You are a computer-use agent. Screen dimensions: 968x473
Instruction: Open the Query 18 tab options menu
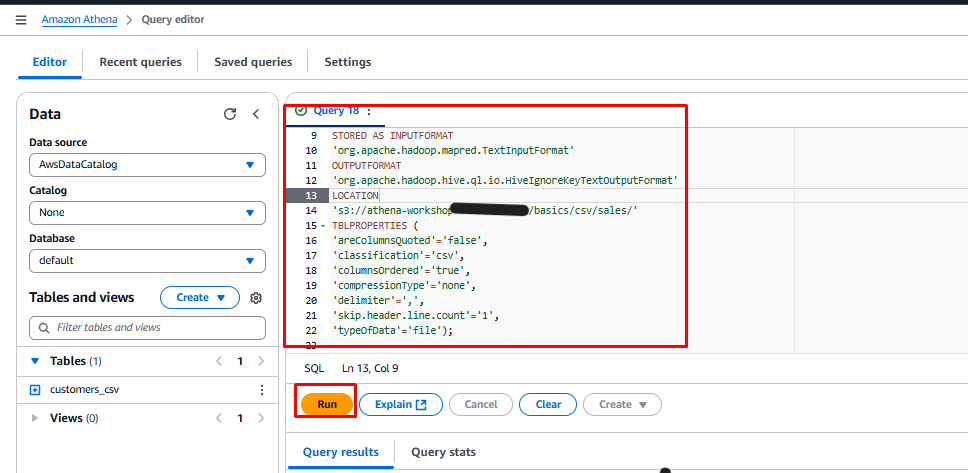[x=368, y=111]
